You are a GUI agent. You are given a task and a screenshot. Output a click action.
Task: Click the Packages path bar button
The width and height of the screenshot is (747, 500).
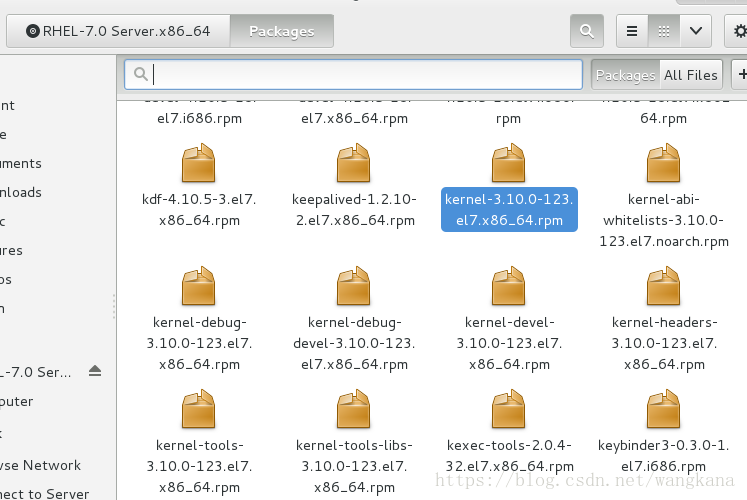tap(282, 31)
